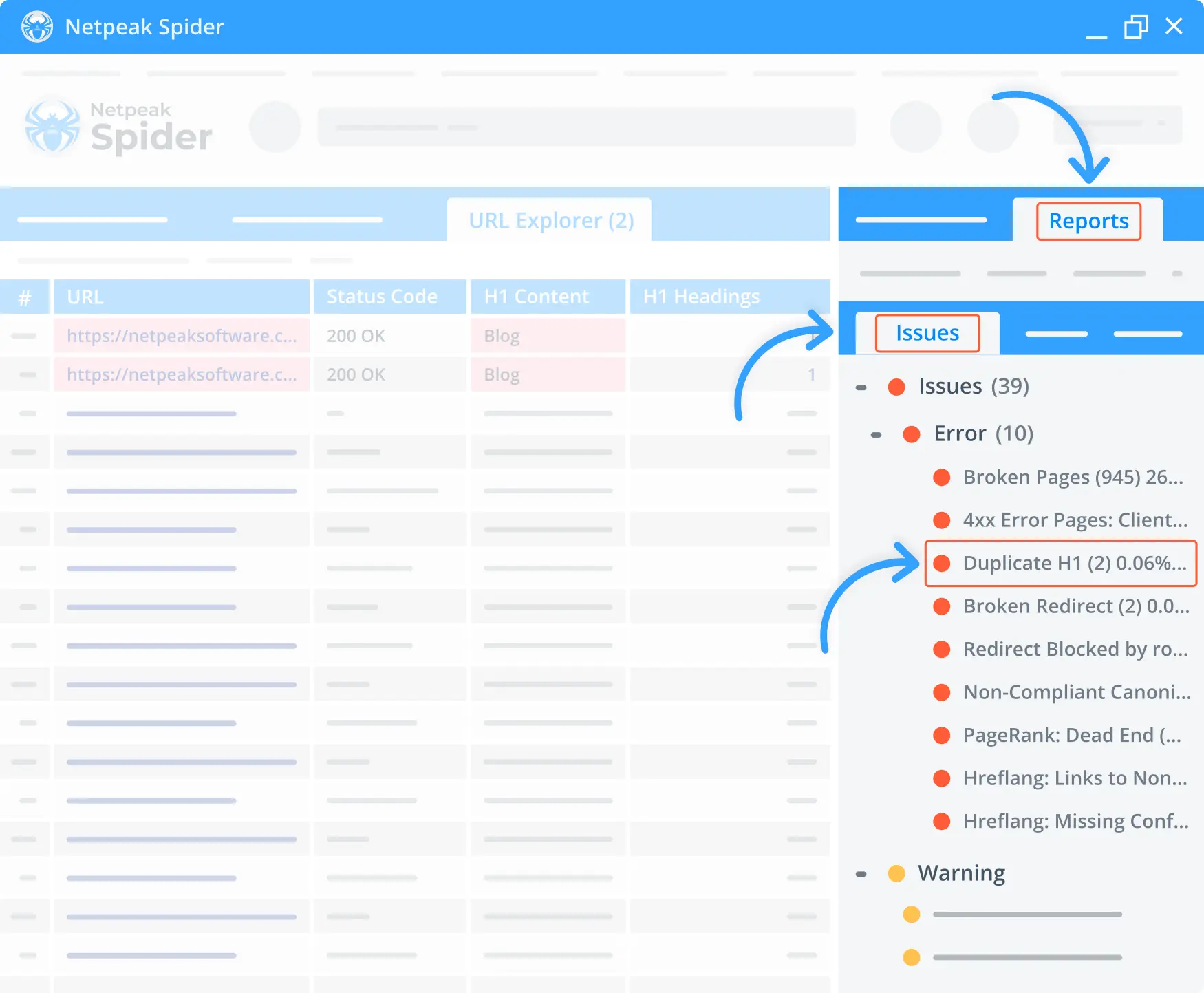Screen dimensions: 1204x993
Task: Click the first row's Blog H1 cell
Action: pyautogui.click(x=548, y=336)
